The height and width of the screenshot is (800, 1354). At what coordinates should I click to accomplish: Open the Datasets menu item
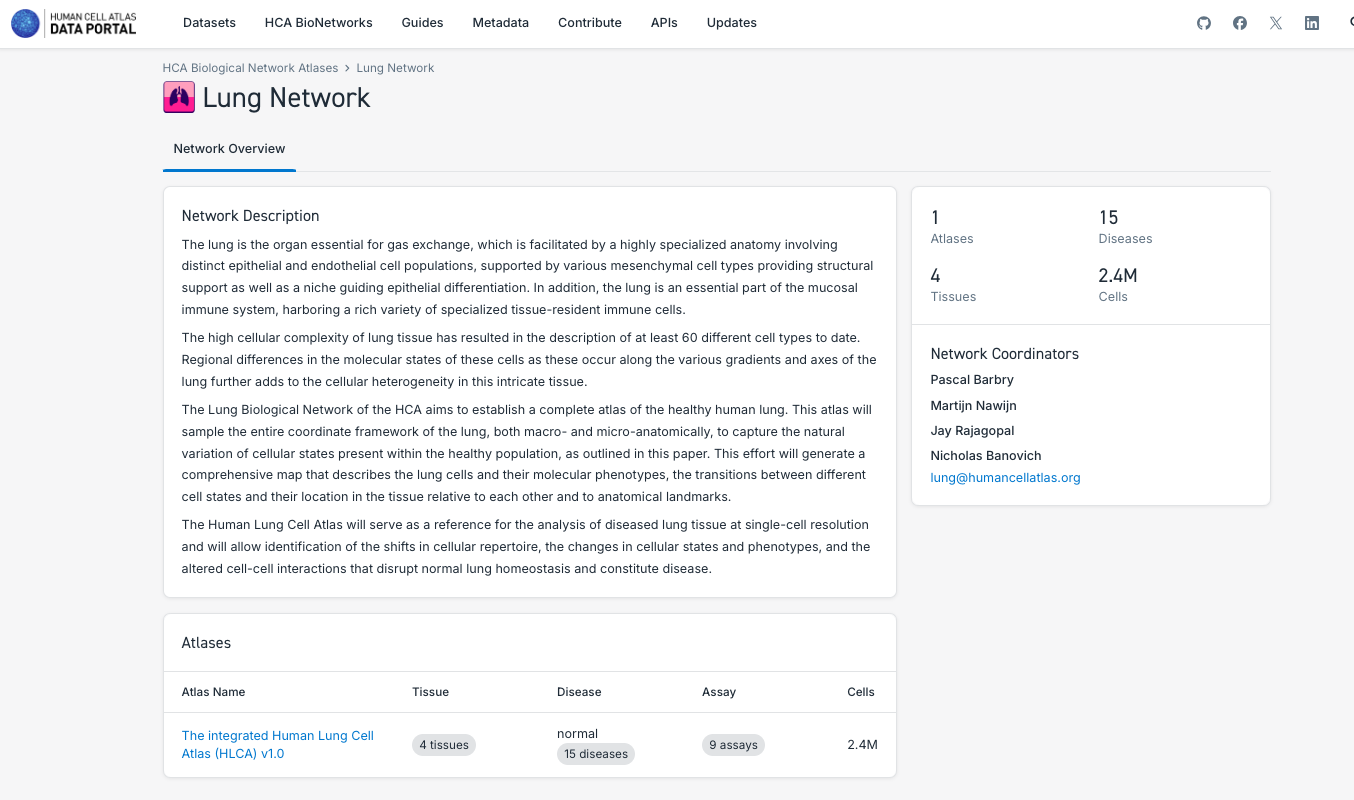pyautogui.click(x=209, y=23)
